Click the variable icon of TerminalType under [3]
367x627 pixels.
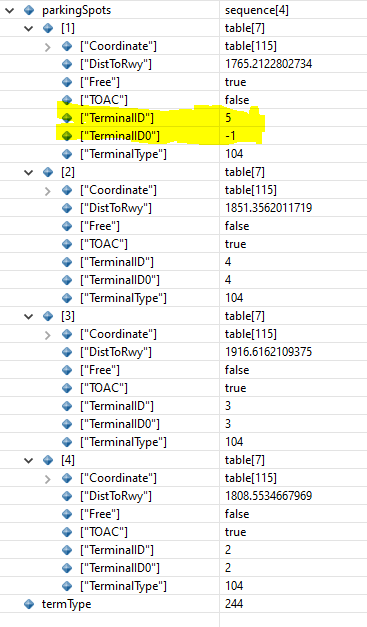click(x=67, y=442)
